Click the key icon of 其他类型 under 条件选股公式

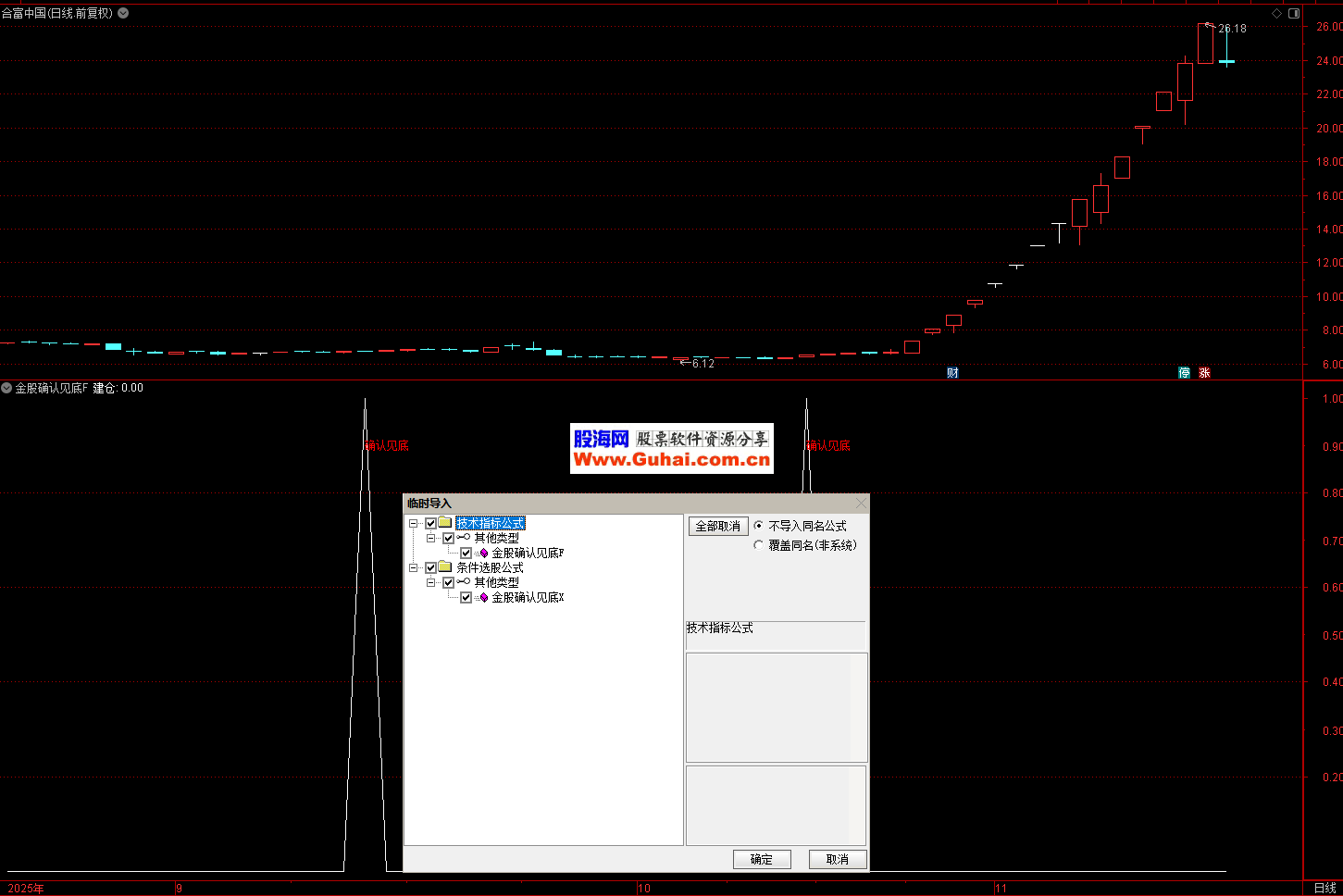coord(463,581)
